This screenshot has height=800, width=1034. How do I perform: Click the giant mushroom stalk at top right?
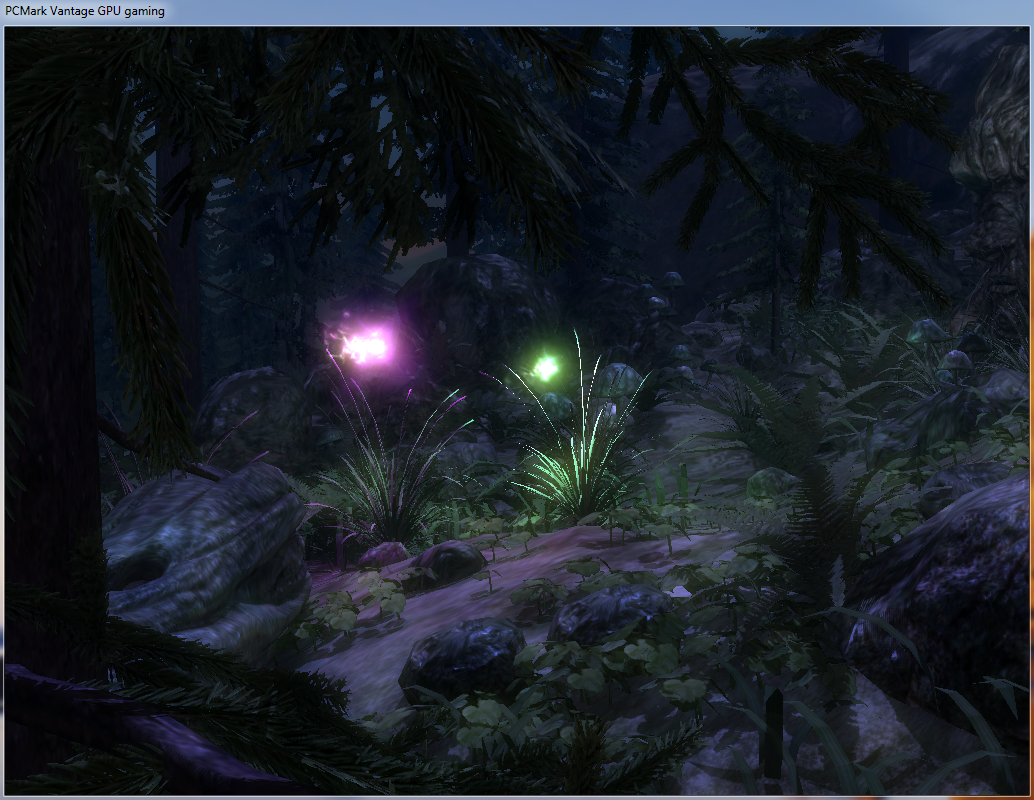995,200
